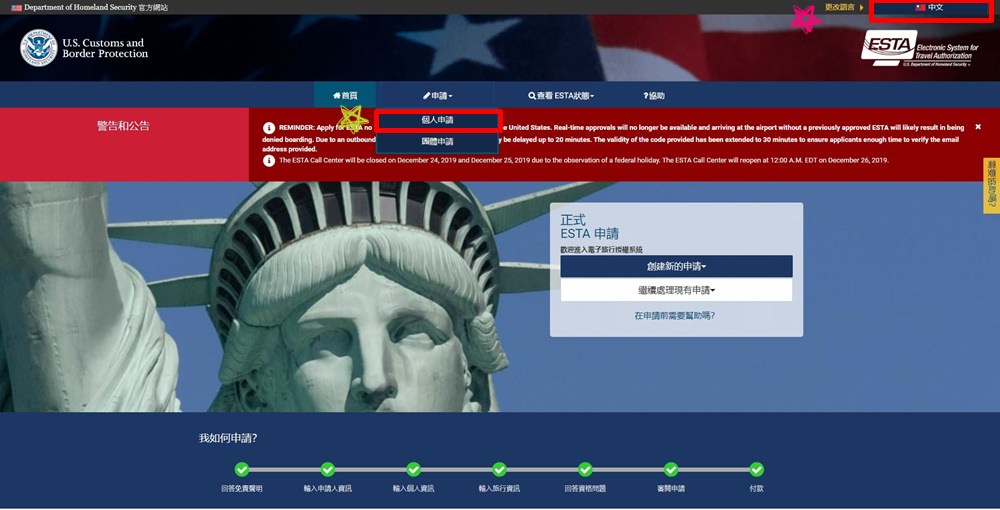This screenshot has height=510, width=1000.
Task: Expand the 創建新的申請 dropdown button
Action: click(x=676, y=266)
